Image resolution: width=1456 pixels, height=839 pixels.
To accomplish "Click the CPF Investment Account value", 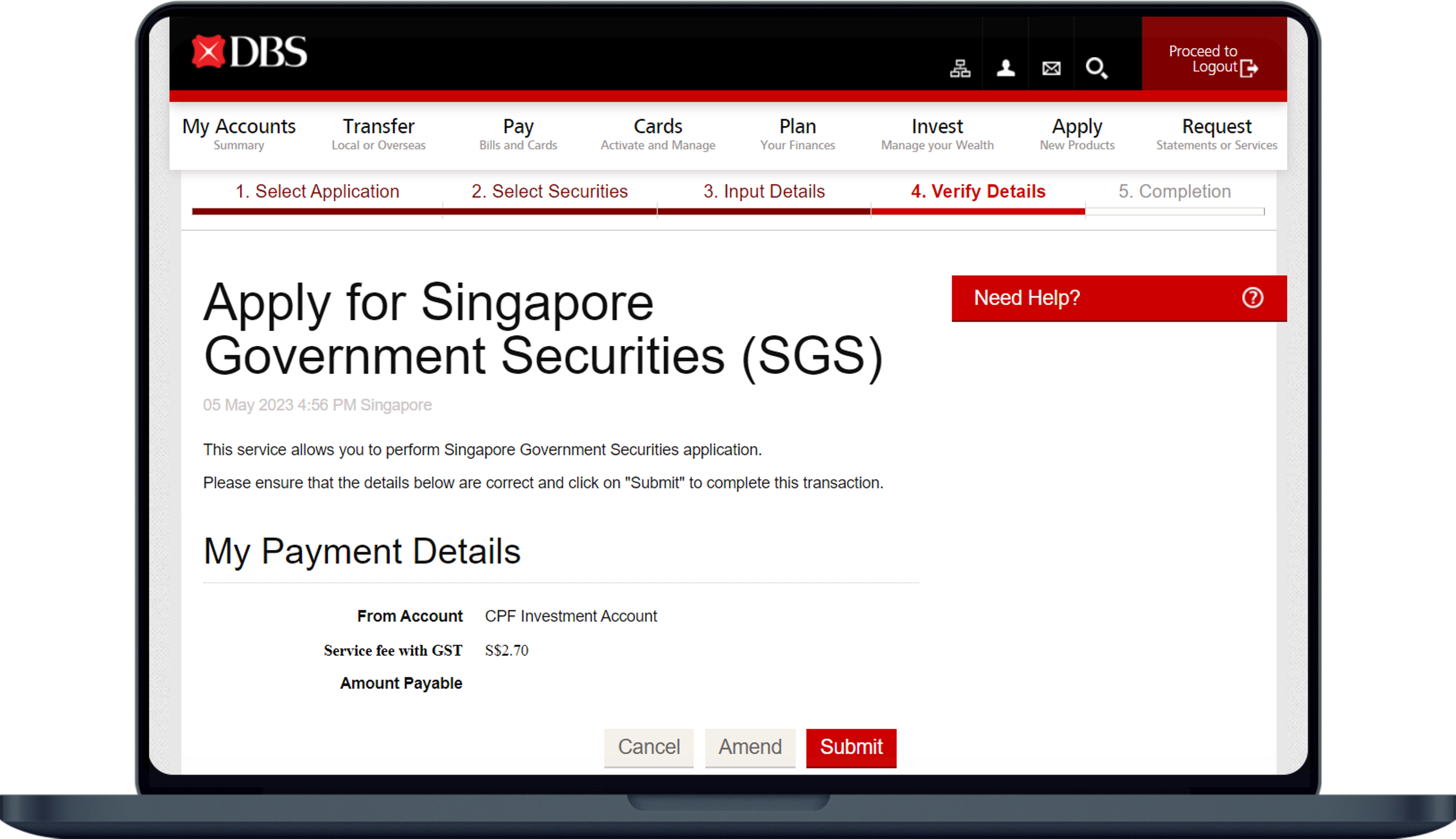I will [570, 616].
